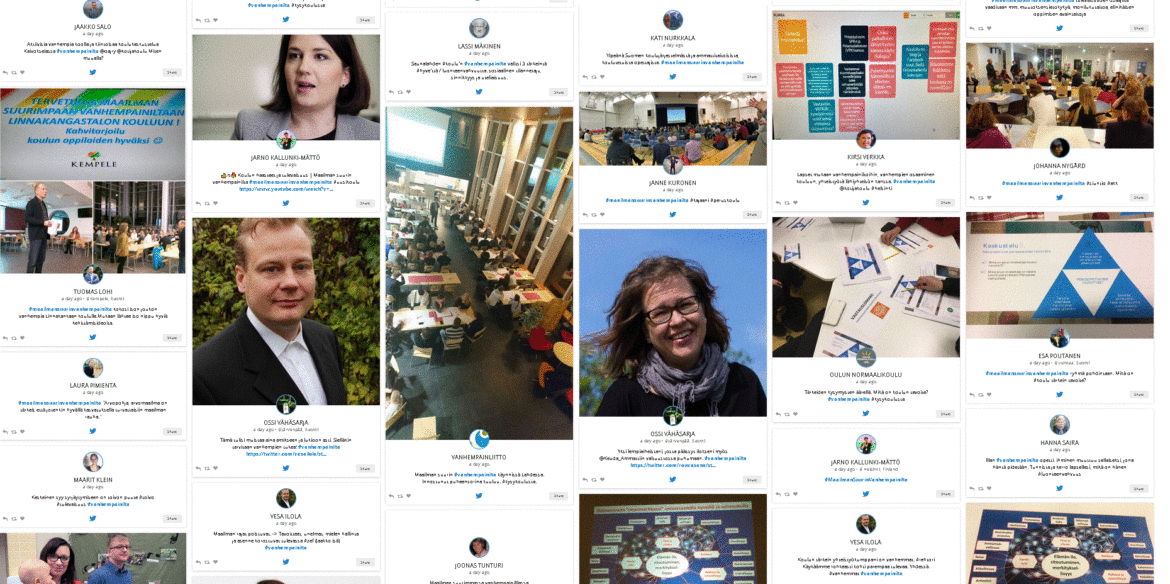Like Janne Kuronen's tweet
1170x584 pixels.
pos(601,215)
